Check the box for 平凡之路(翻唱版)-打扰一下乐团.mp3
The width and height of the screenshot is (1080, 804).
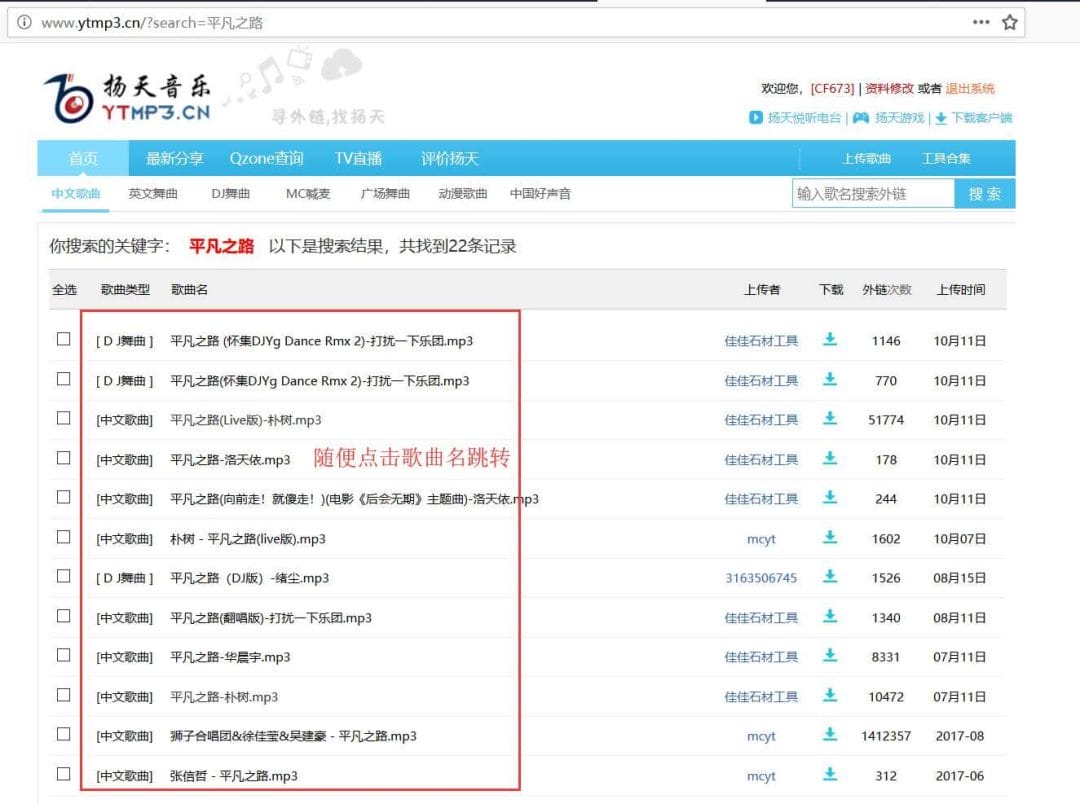63,617
